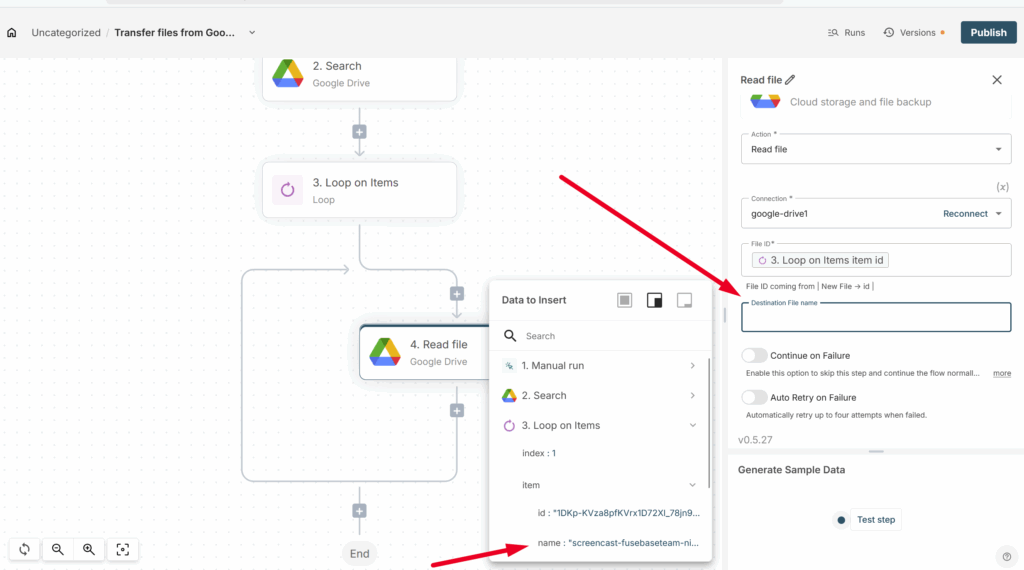Viewport: 1024px width, 570px height.
Task: Dock the Data to Insert panel
Action: pyautogui.click(x=685, y=300)
